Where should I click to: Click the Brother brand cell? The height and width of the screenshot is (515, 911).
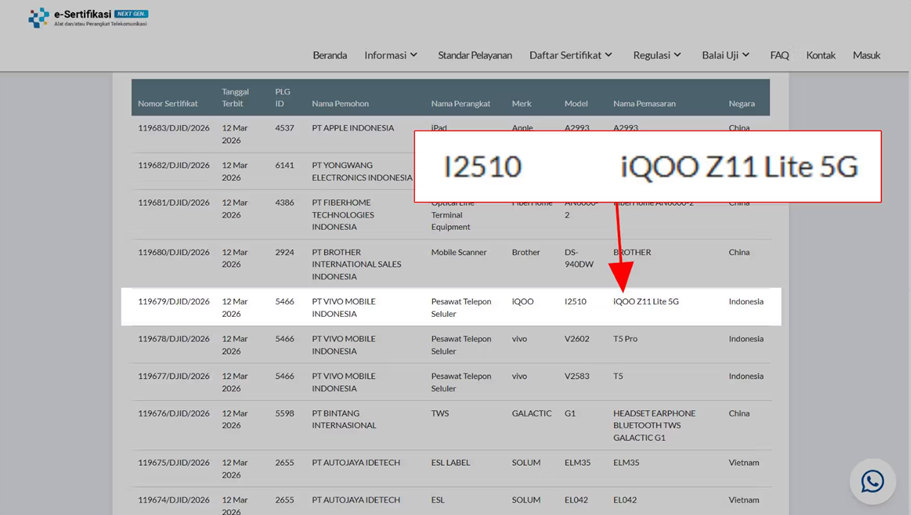tap(526, 252)
